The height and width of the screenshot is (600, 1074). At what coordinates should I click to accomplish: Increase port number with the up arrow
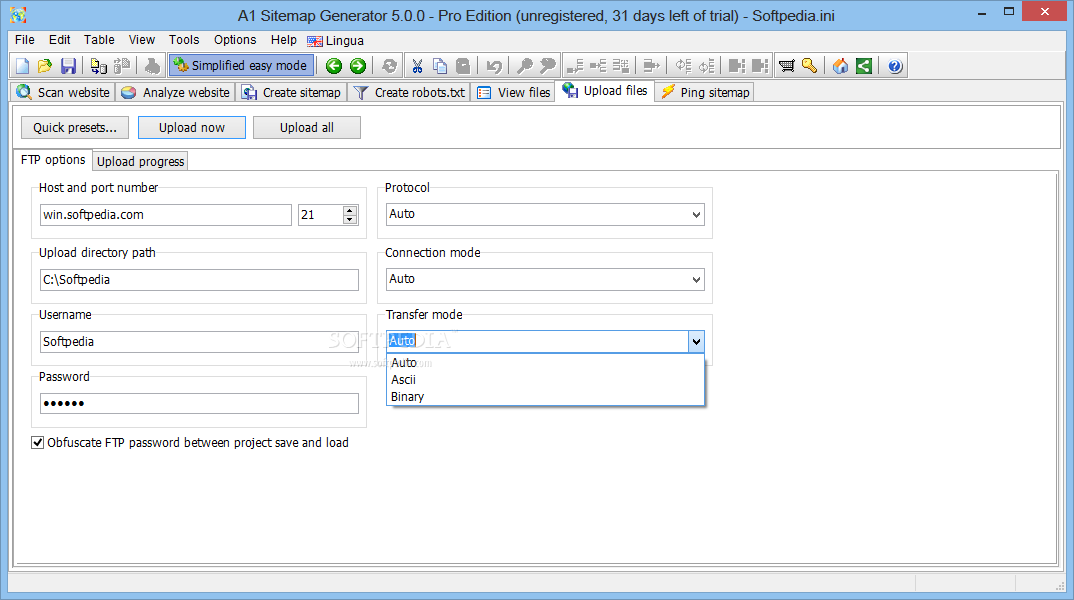coord(350,210)
